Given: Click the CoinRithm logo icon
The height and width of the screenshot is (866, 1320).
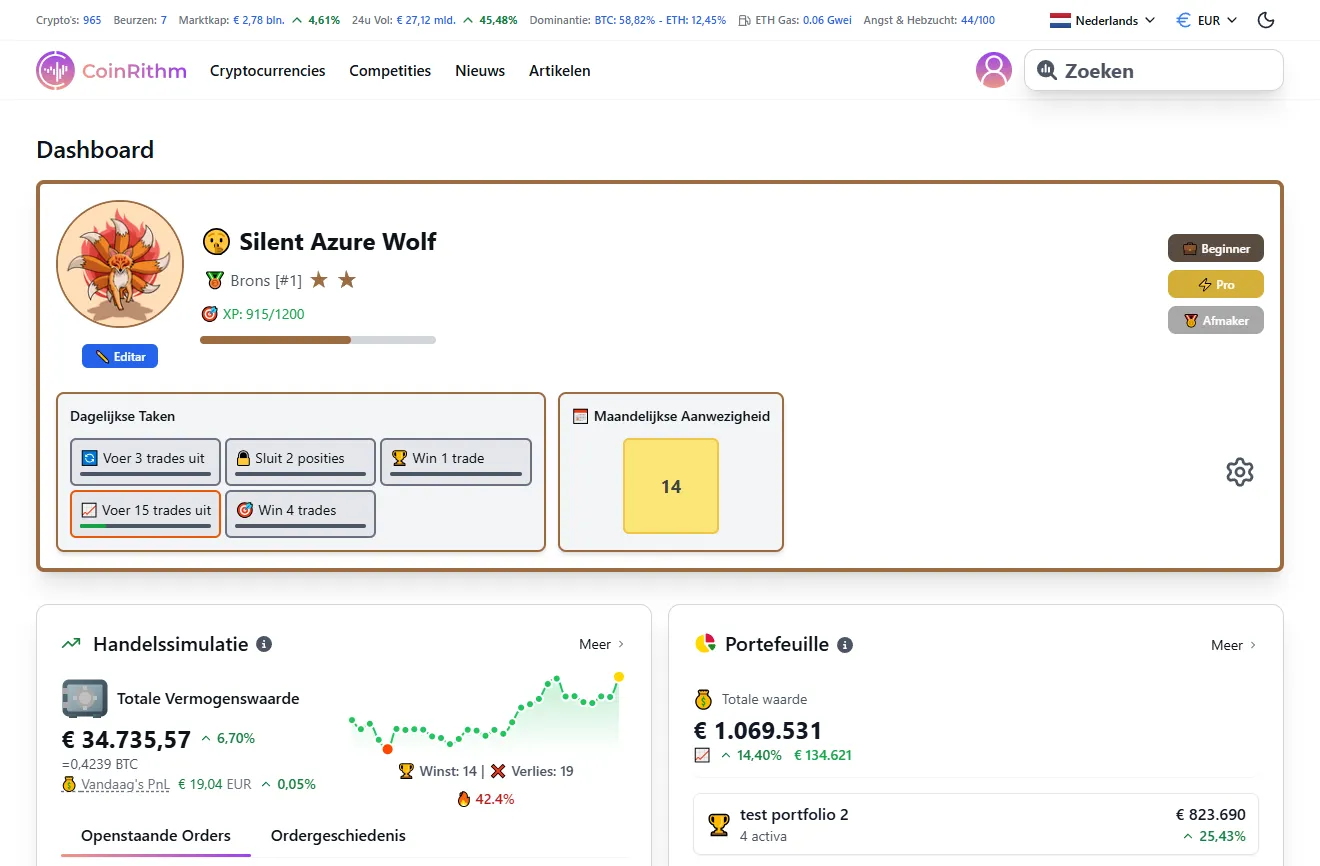Looking at the screenshot, I should pyautogui.click(x=55, y=70).
